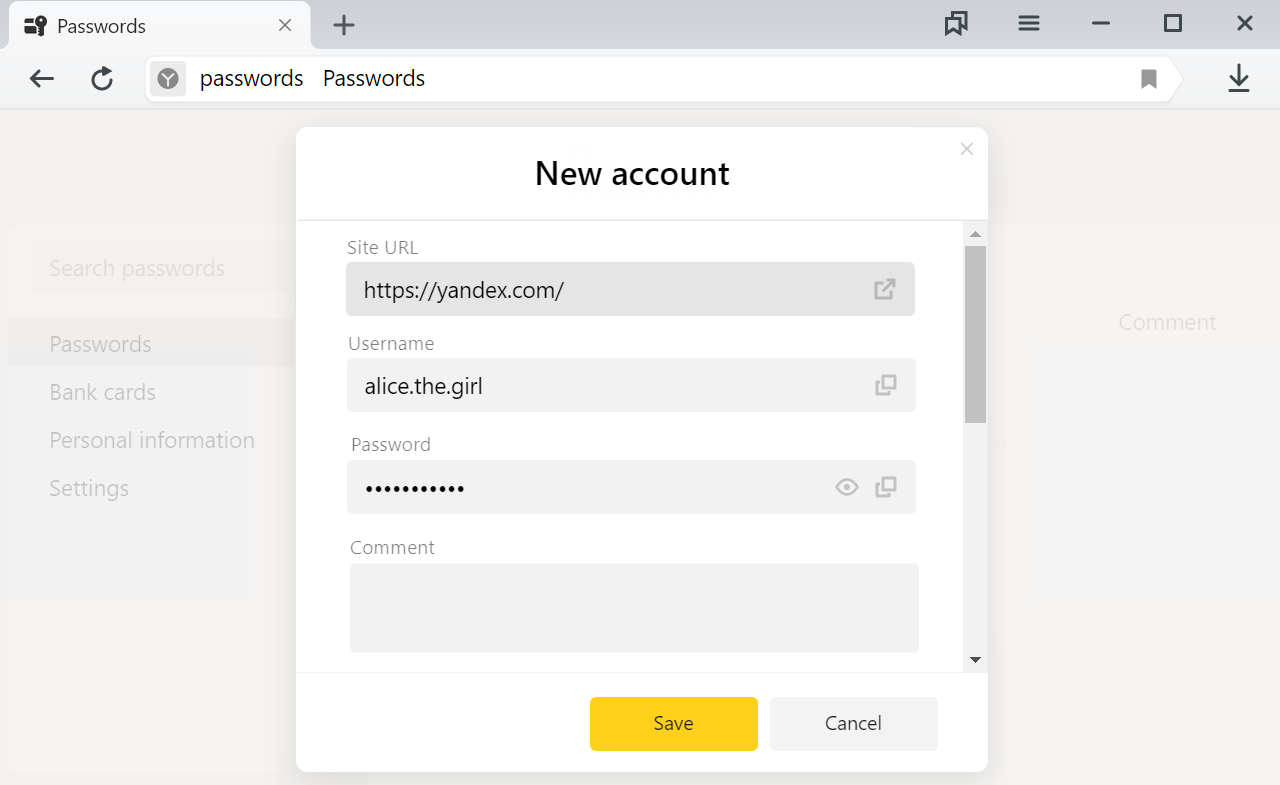Copy the username alice.the.girl
This screenshot has width=1280, height=785.
[886, 385]
